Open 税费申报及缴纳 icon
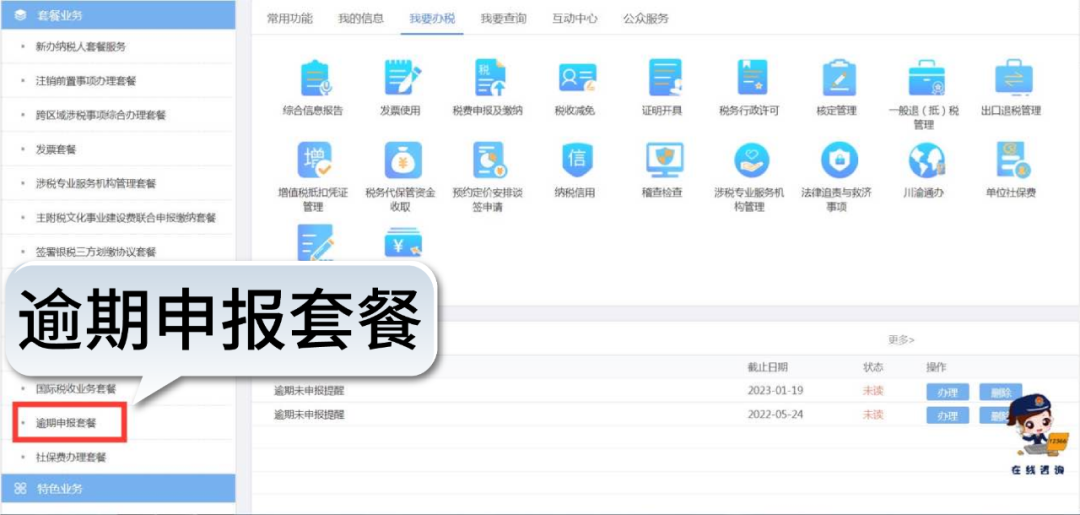The image size is (1080, 515). click(x=488, y=78)
